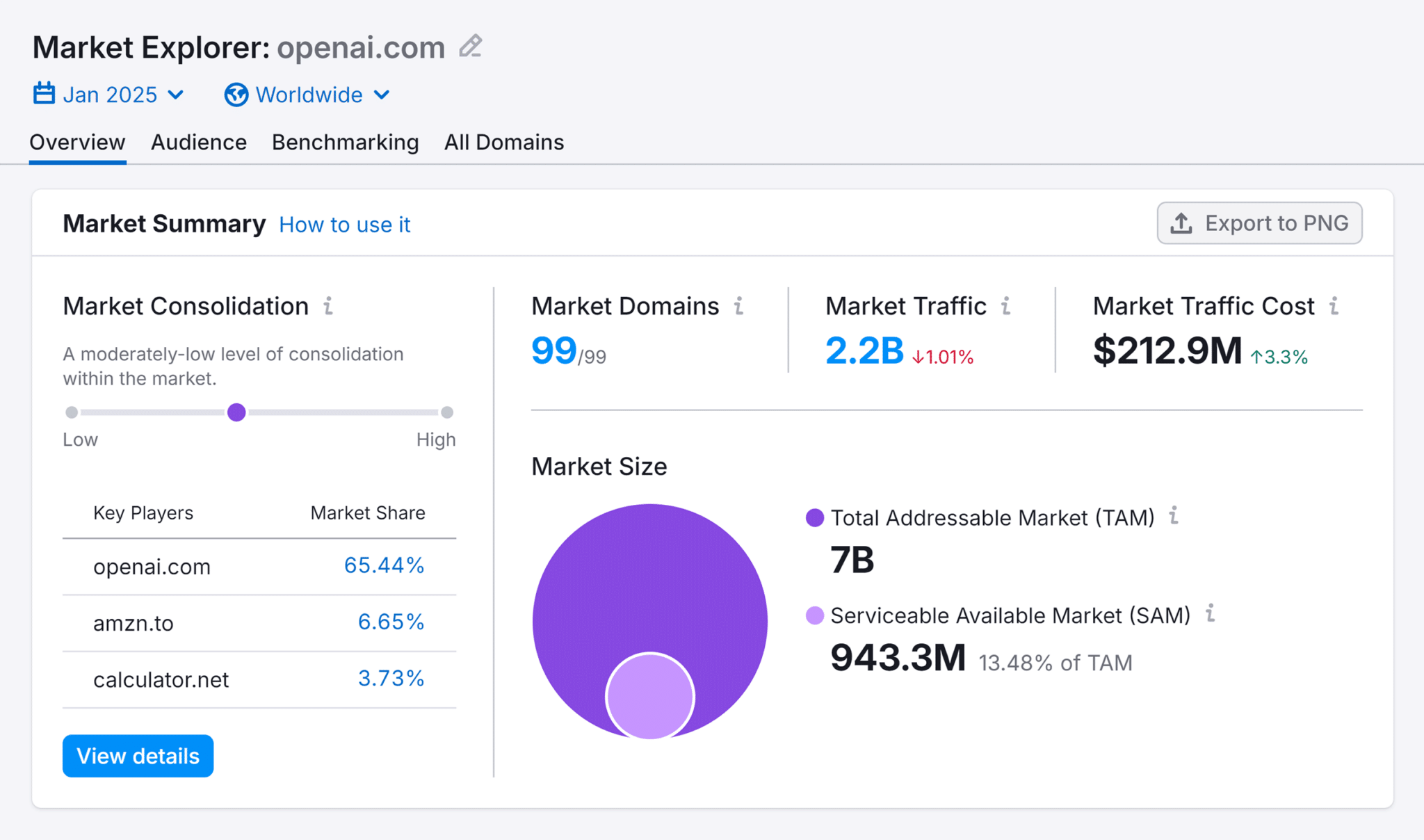
Task: Click the Market Share column header
Action: point(368,513)
